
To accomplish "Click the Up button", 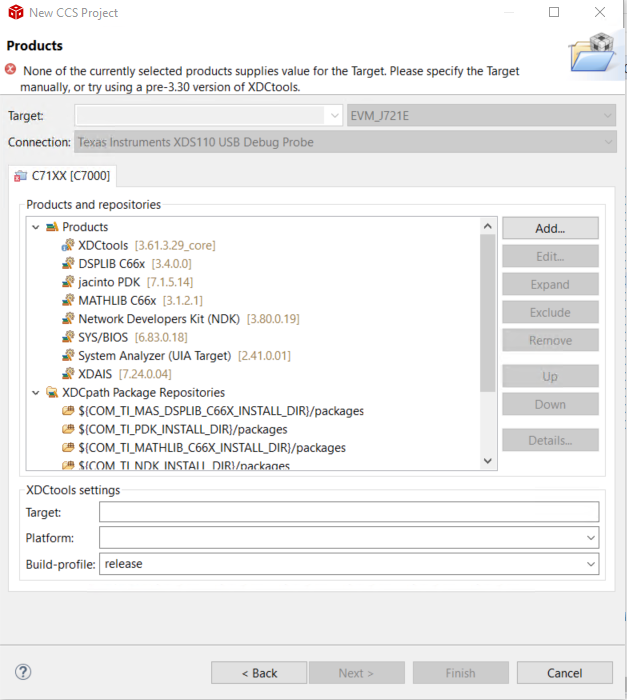I will pyautogui.click(x=550, y=376).
